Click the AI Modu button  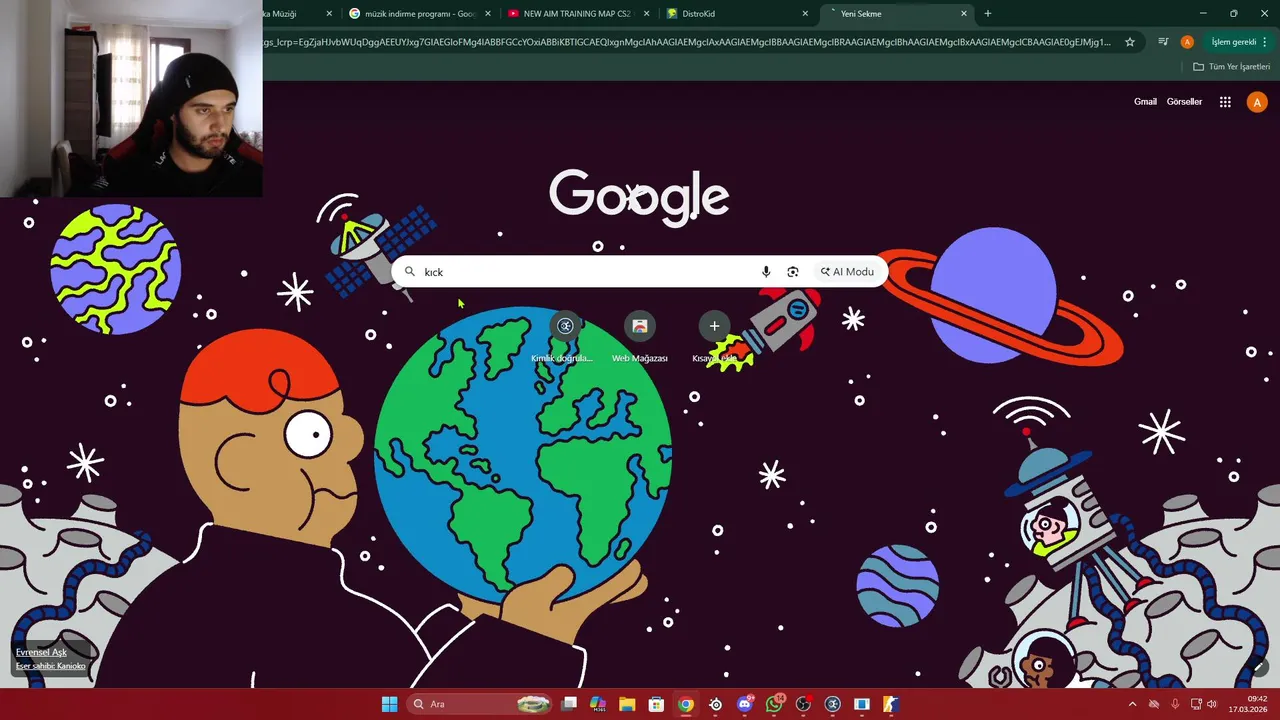pos(847,272)
